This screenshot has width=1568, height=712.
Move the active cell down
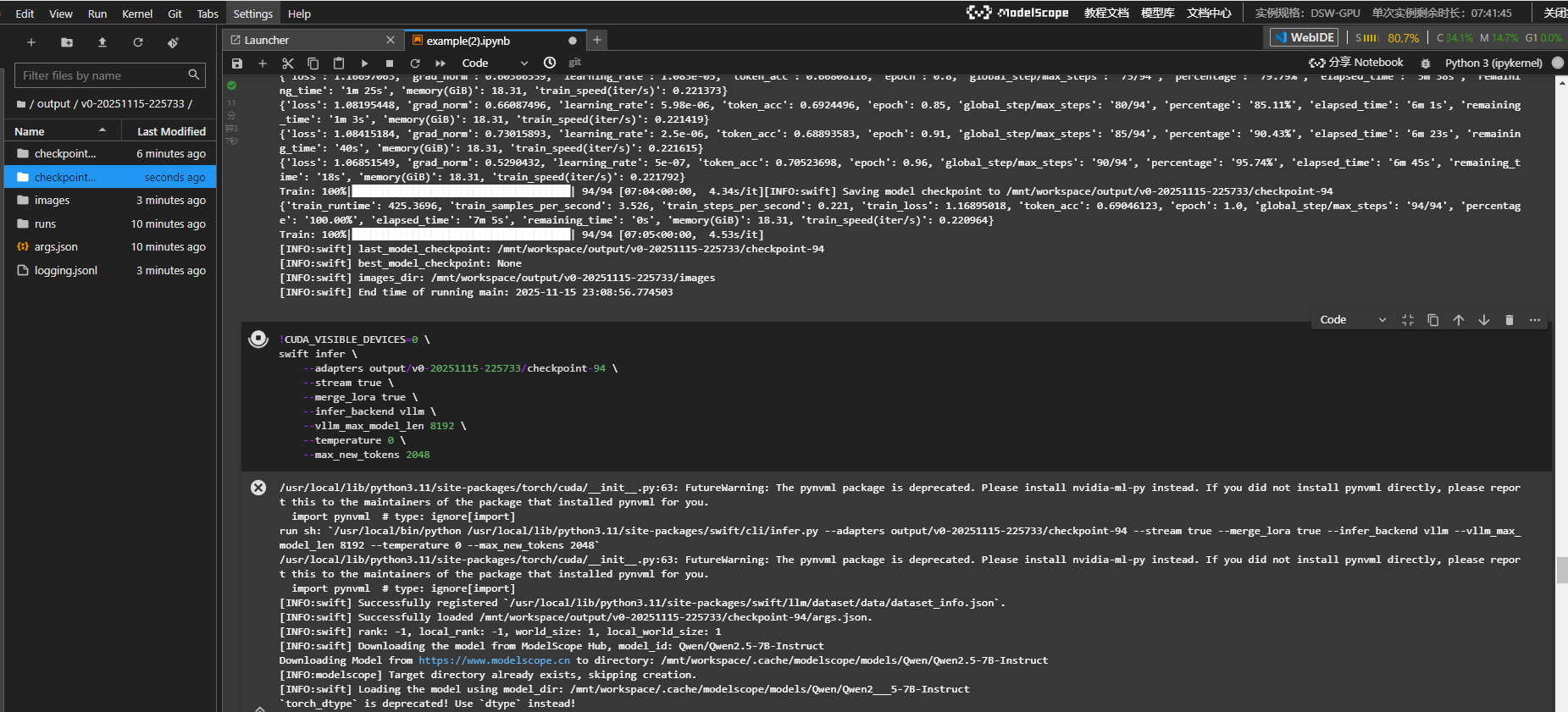pyautogui.click(x=1484, y=320)
